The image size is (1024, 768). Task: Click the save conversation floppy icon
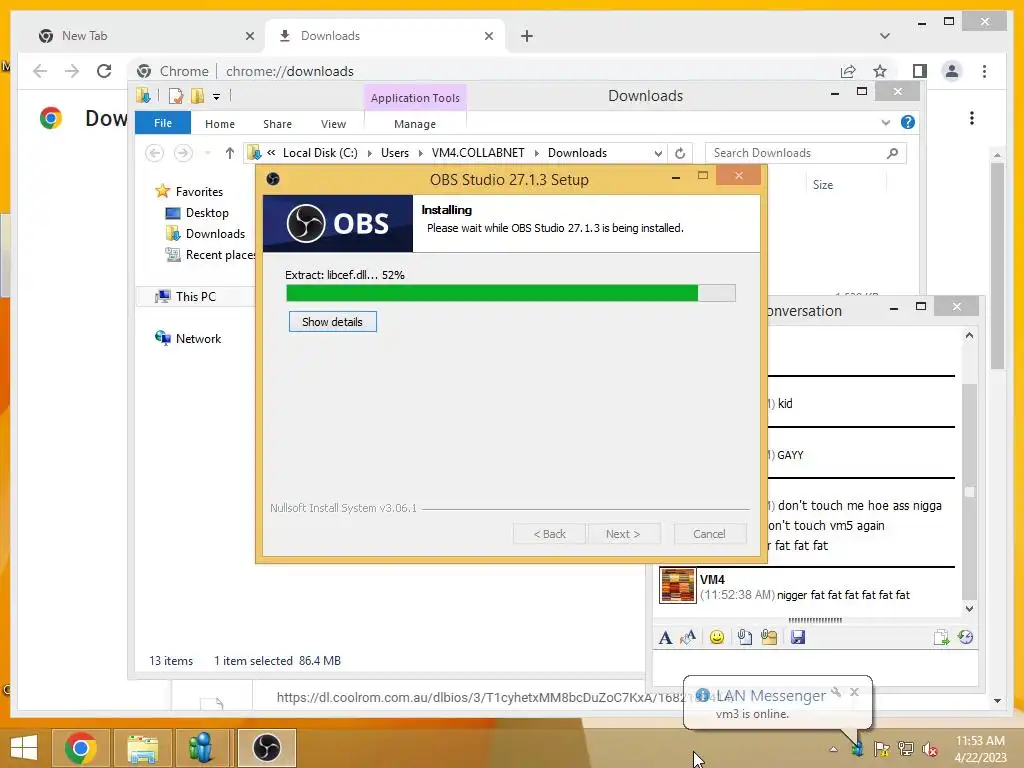tap(797, 637)
